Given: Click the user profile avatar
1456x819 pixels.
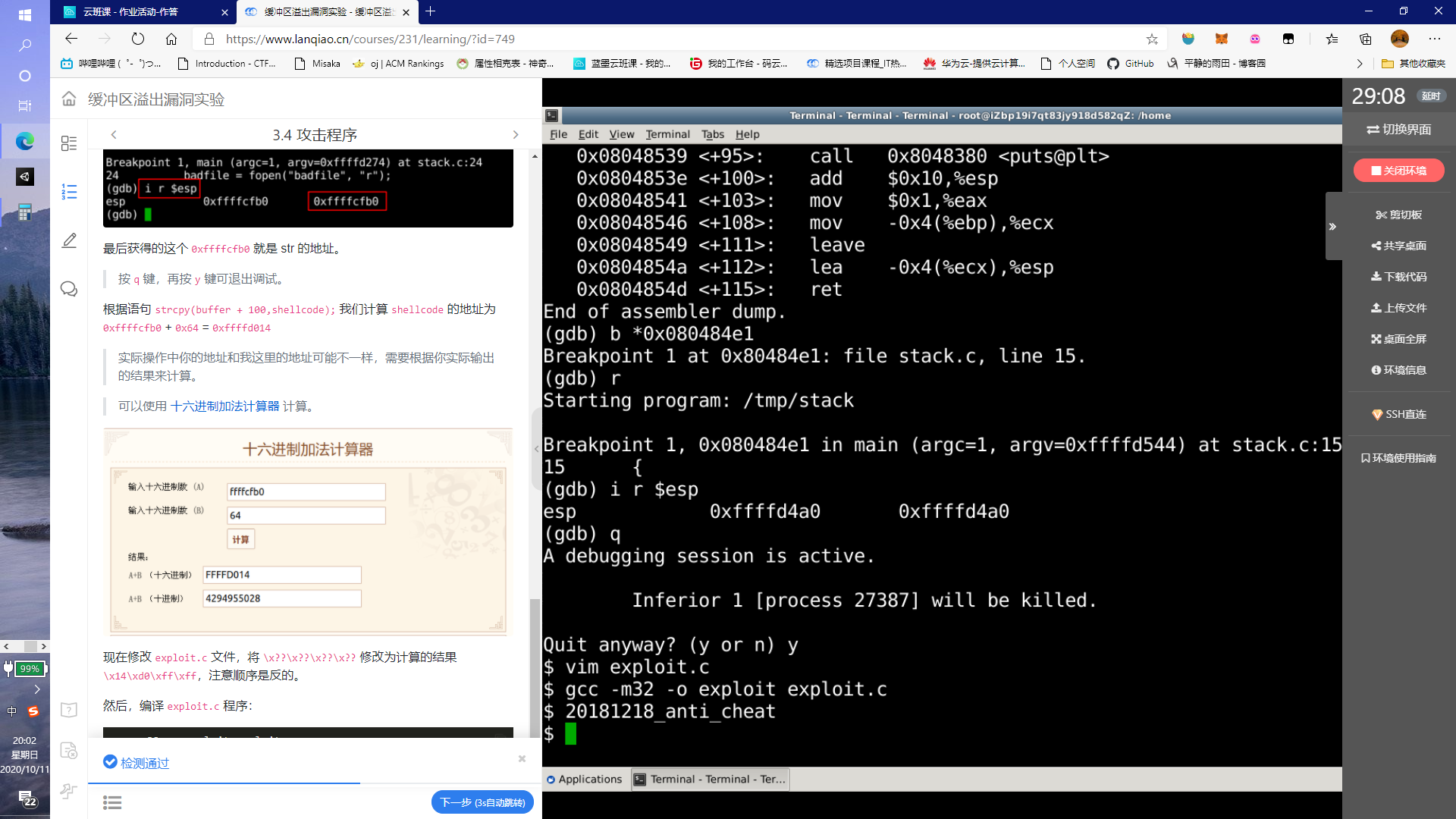Looking at the screenshot, I should pyautogui.click(x=1400, y=39).
